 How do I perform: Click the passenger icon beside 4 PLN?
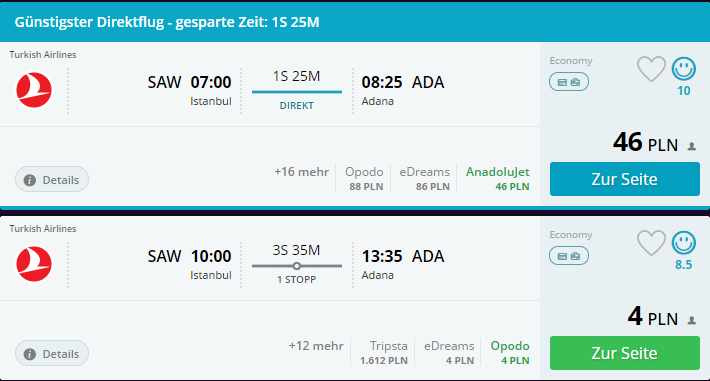coord(691,320)
